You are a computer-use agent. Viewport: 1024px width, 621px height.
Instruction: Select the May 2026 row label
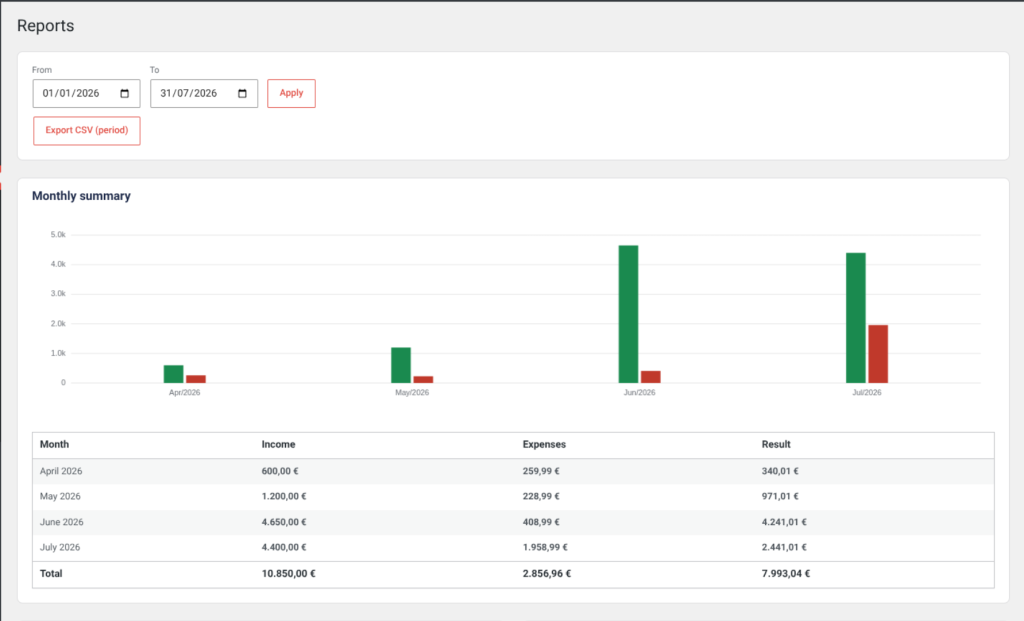[60, 496]
